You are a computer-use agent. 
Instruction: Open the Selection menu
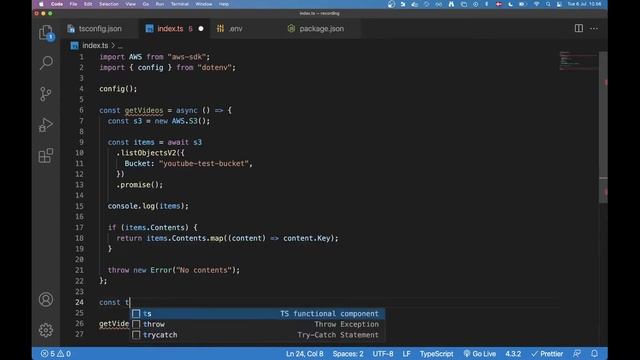pyautogui.click(x=109, y=4)
